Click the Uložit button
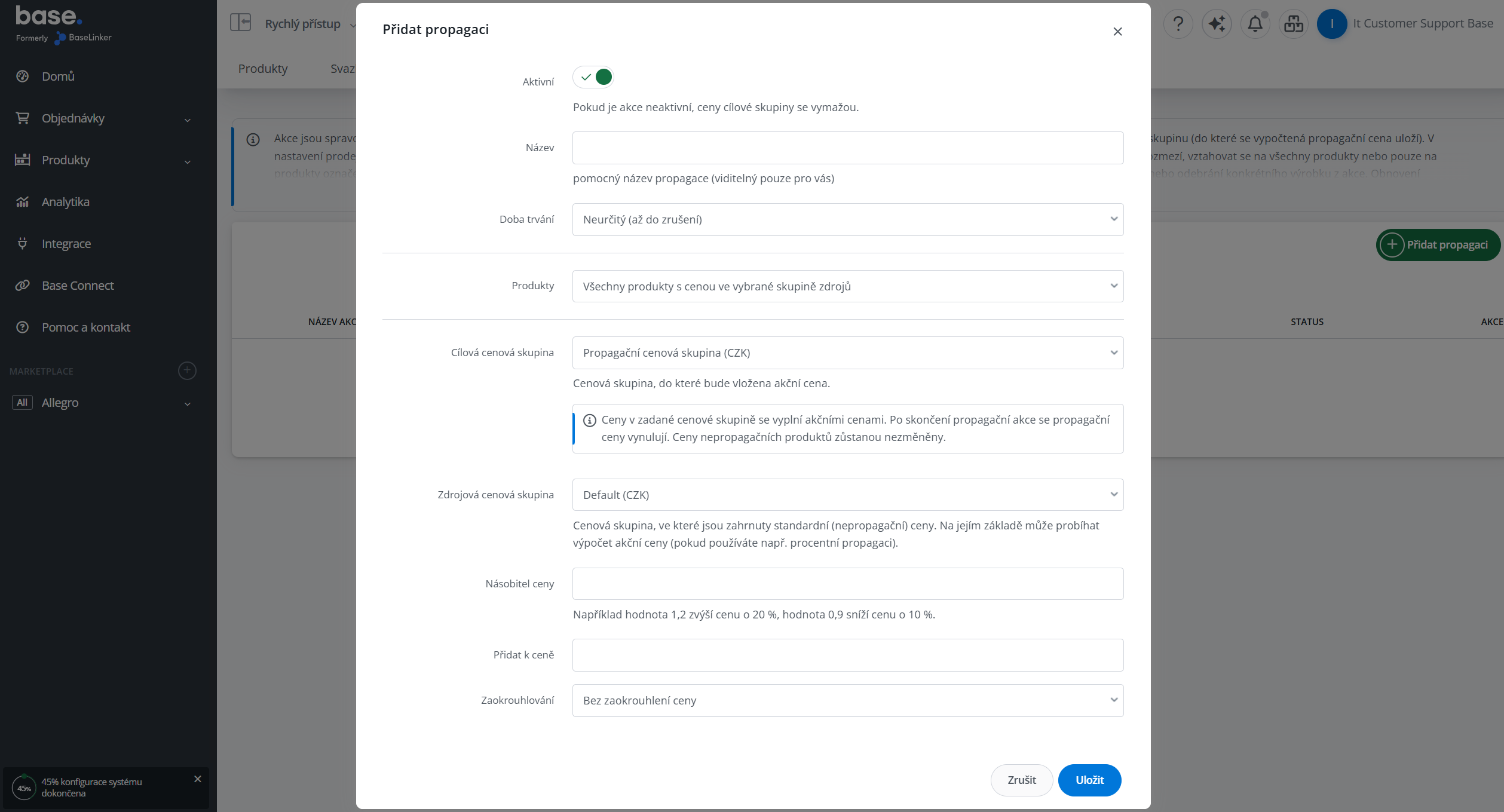 pyautogui.click(x=1089, y=780)
